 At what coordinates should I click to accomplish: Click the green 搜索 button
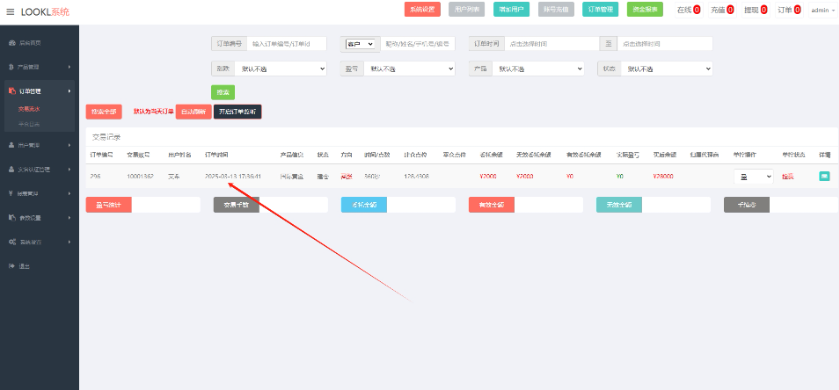223,93
